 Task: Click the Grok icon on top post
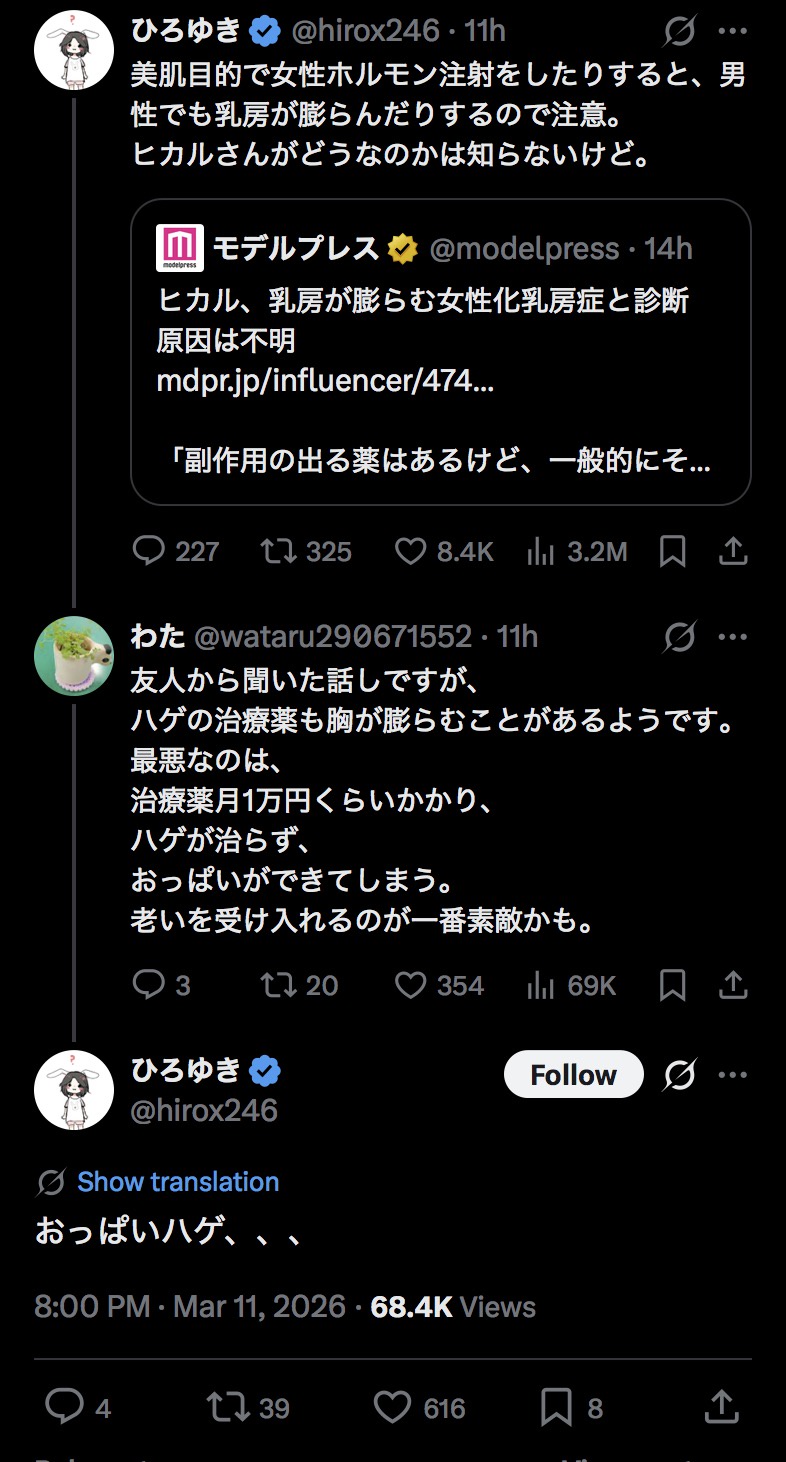click(x=680, y=31)
